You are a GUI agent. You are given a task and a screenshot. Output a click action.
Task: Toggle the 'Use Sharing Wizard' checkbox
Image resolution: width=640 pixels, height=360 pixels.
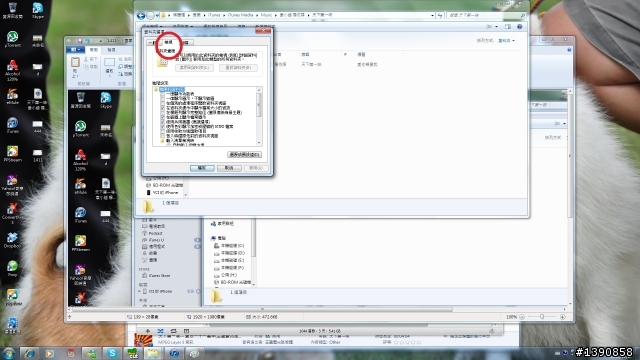[x=162, y=122]
